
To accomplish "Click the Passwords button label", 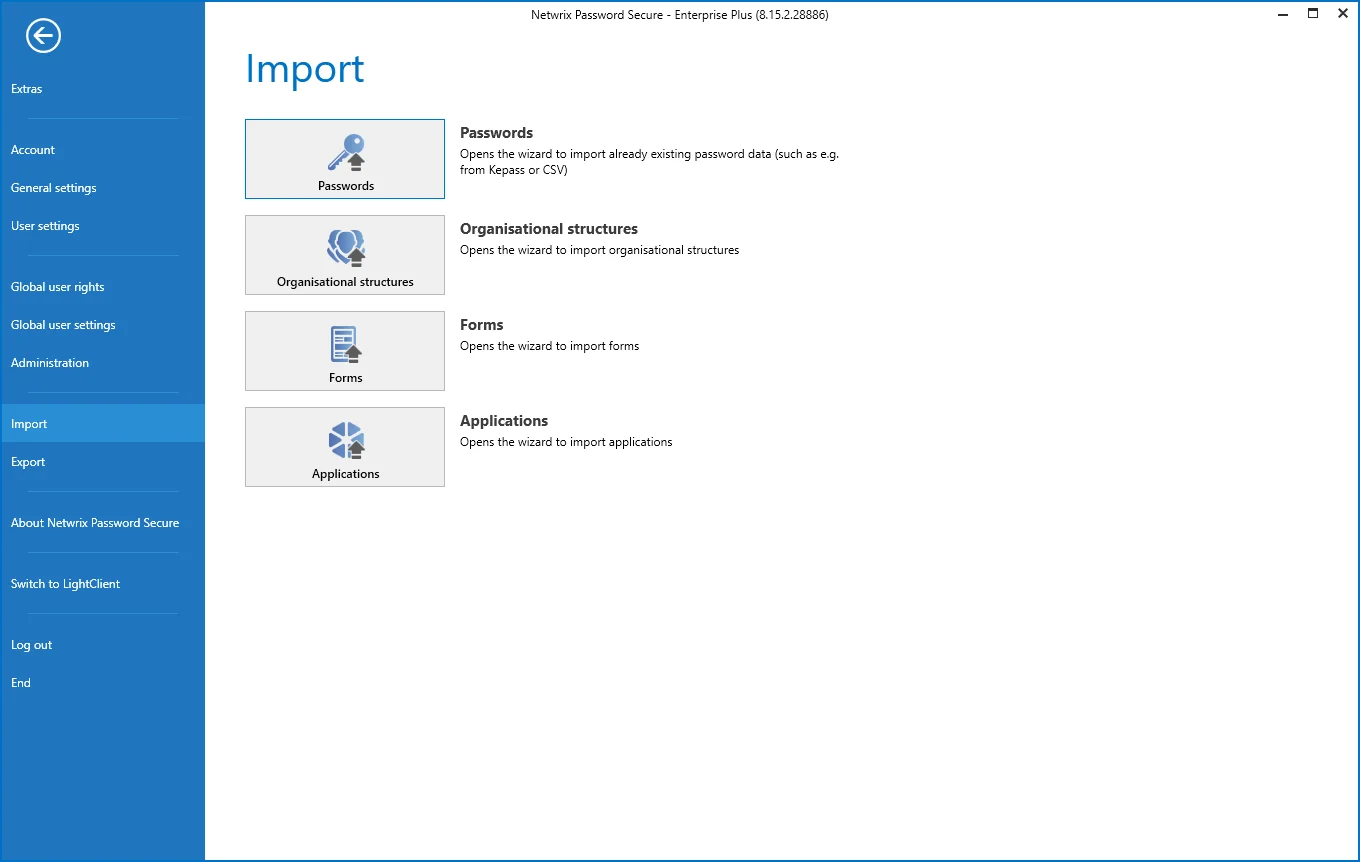I will (346, 186).
